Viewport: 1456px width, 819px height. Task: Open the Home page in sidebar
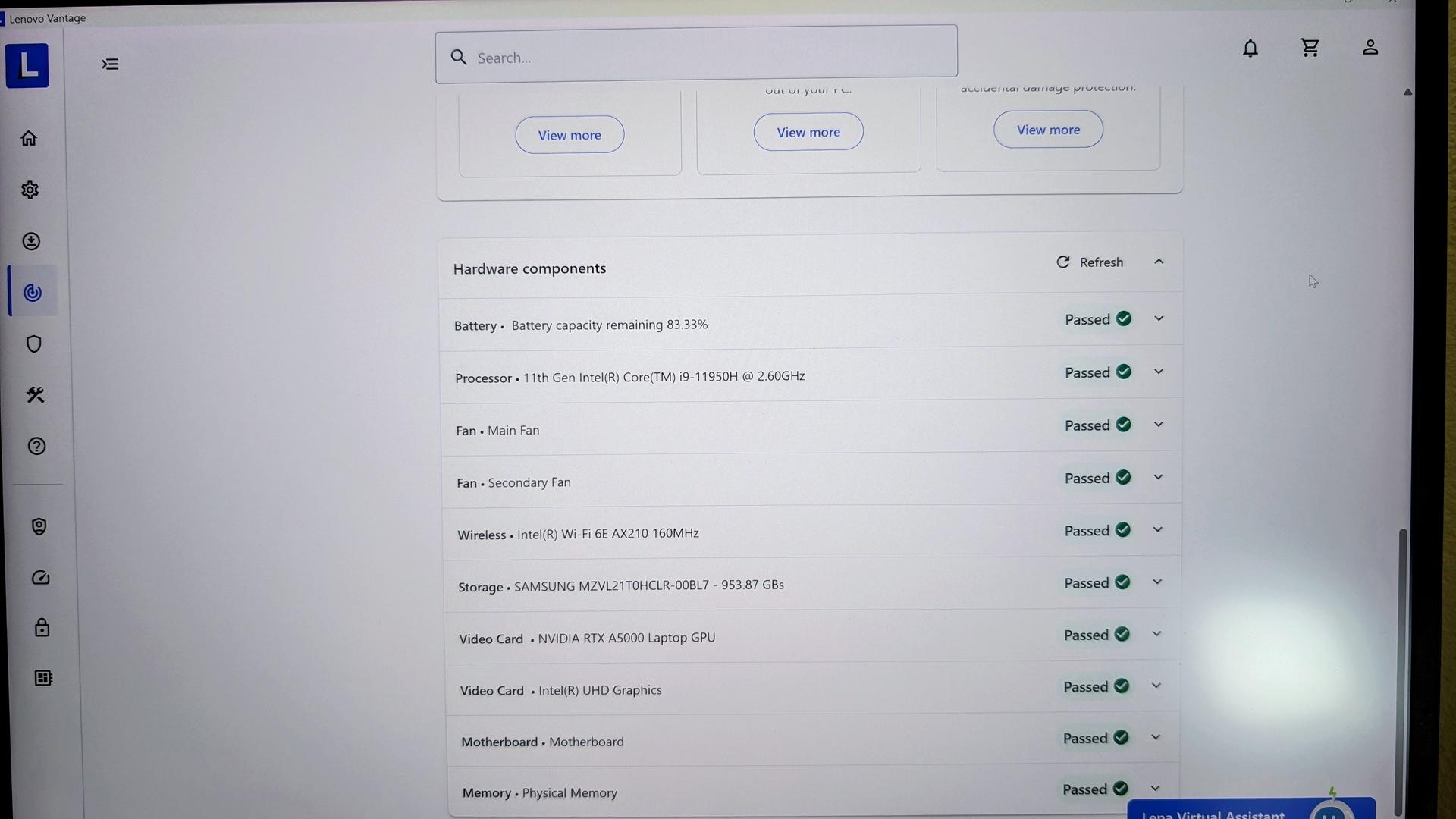[x=29, y=138]
